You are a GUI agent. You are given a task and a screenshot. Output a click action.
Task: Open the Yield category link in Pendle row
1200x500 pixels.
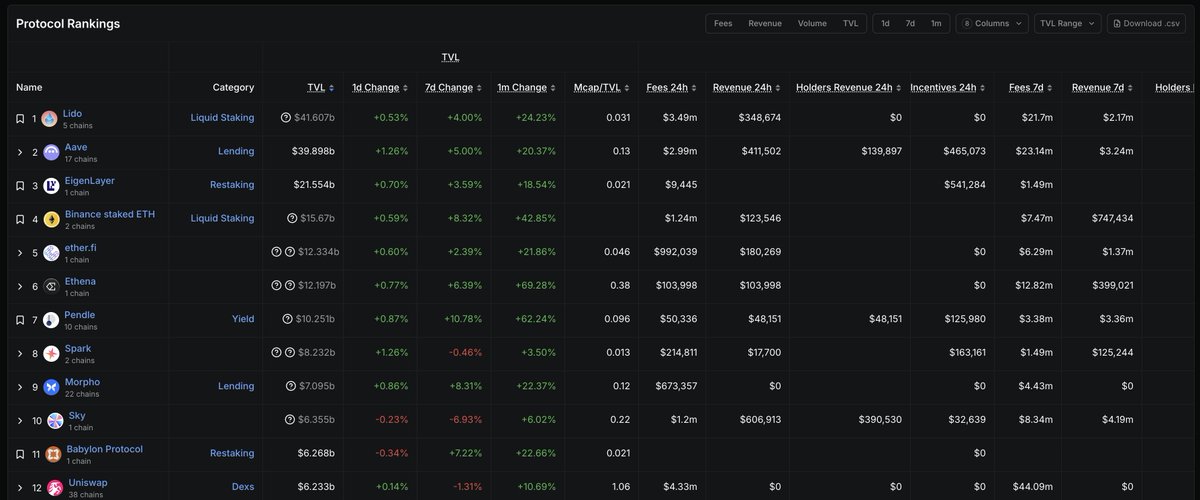[243, 320]
